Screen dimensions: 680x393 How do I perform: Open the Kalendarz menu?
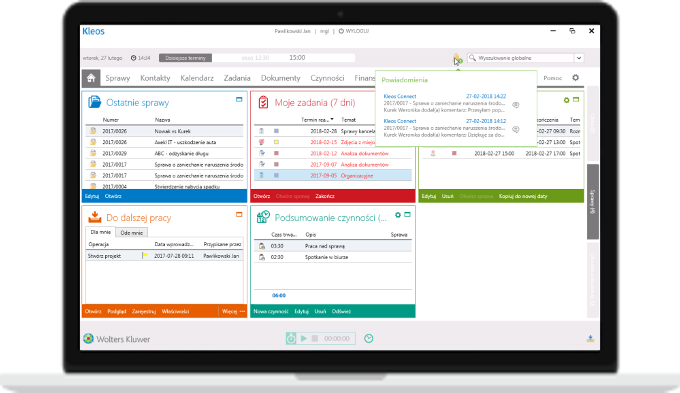pyautogui.click(x=197, y=78)
